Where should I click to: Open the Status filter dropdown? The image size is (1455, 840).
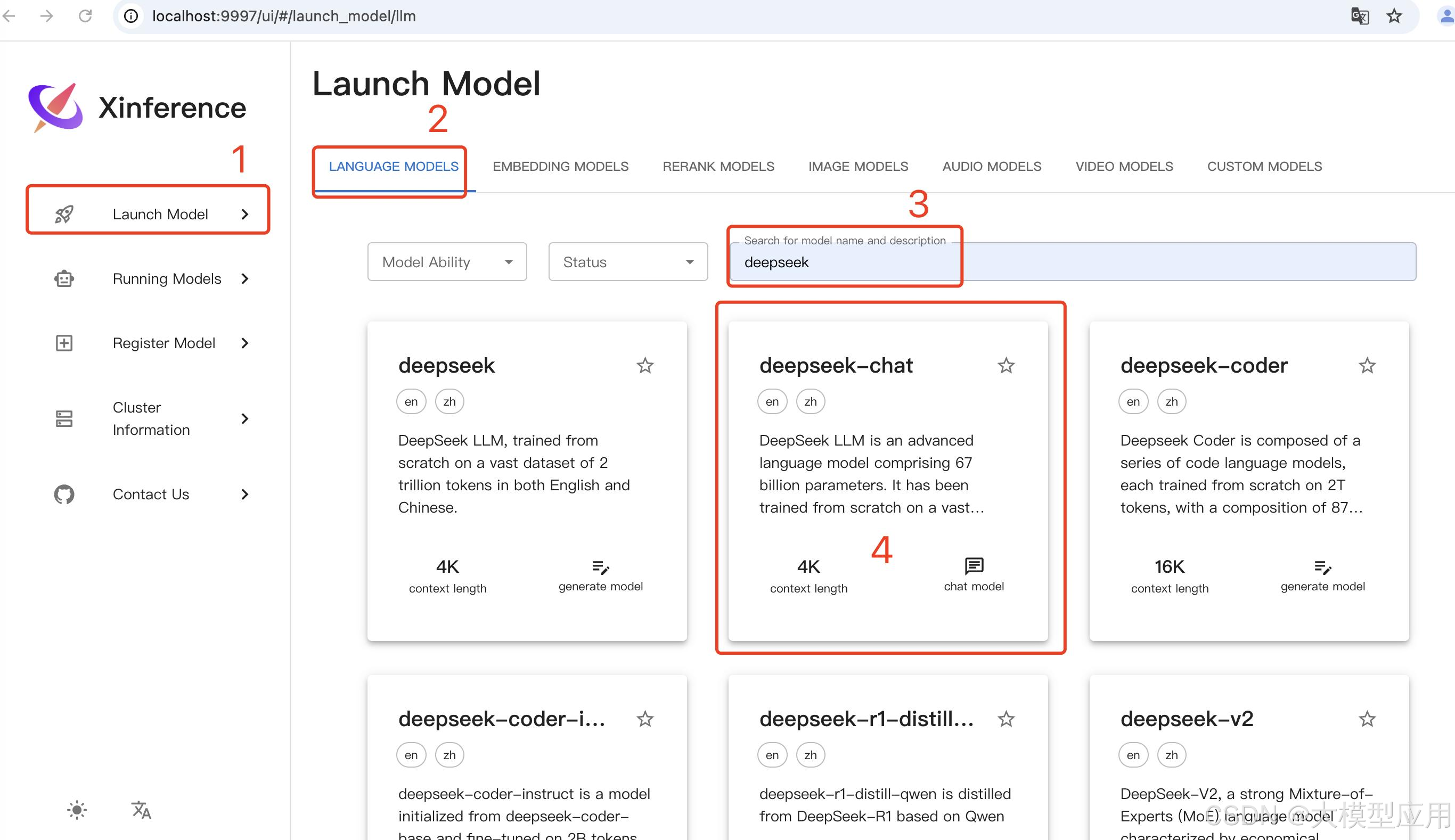tap(628, 262)
